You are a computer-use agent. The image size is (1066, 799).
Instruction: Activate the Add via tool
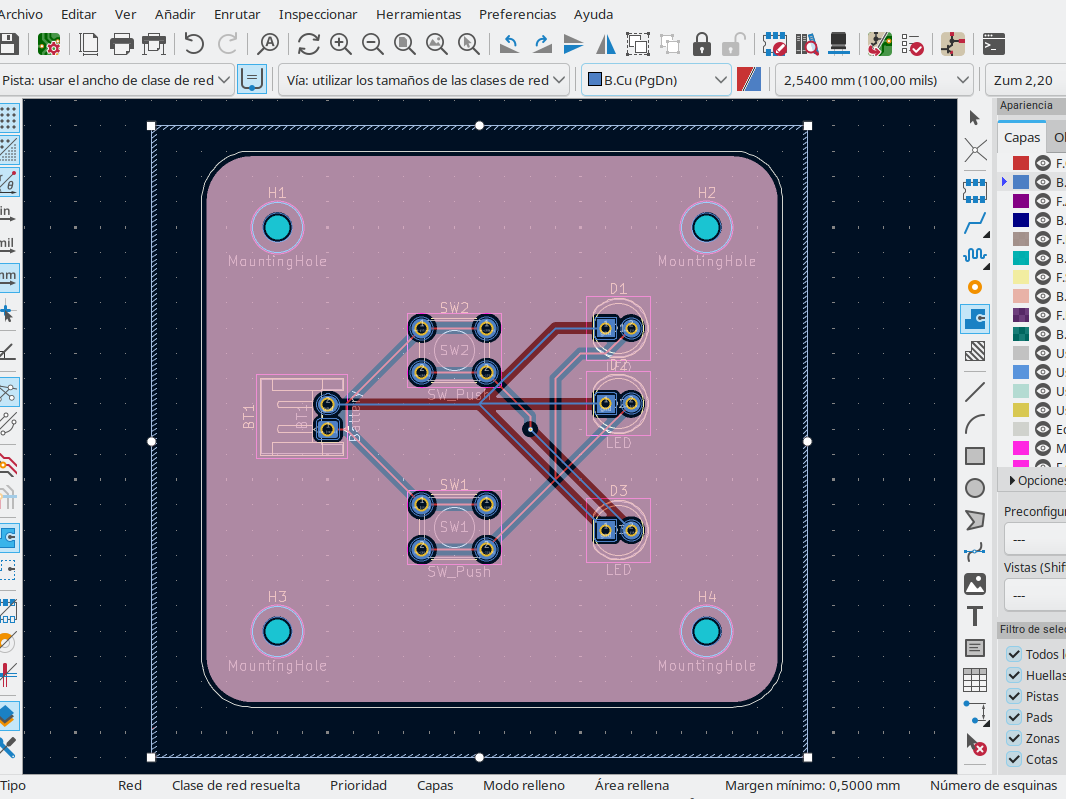pyautogui.click(x=975, y=287)
